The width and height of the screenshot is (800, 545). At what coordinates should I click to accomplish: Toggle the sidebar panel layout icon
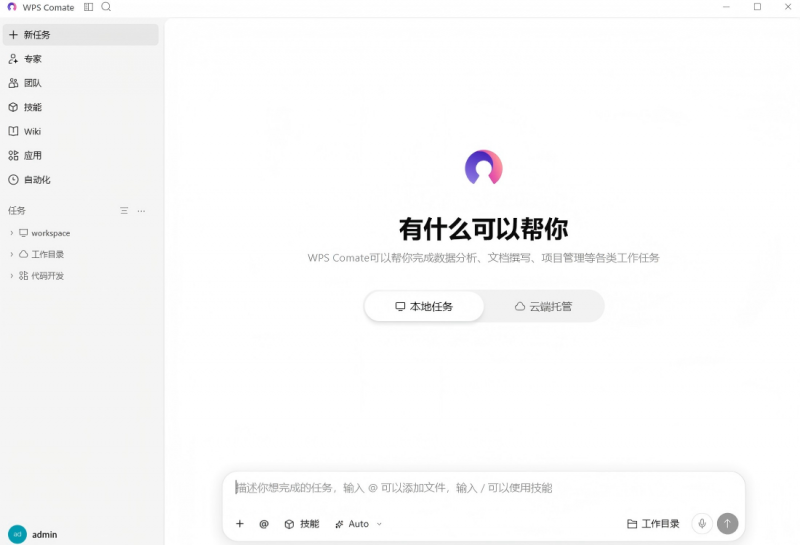tap(88, 7)
